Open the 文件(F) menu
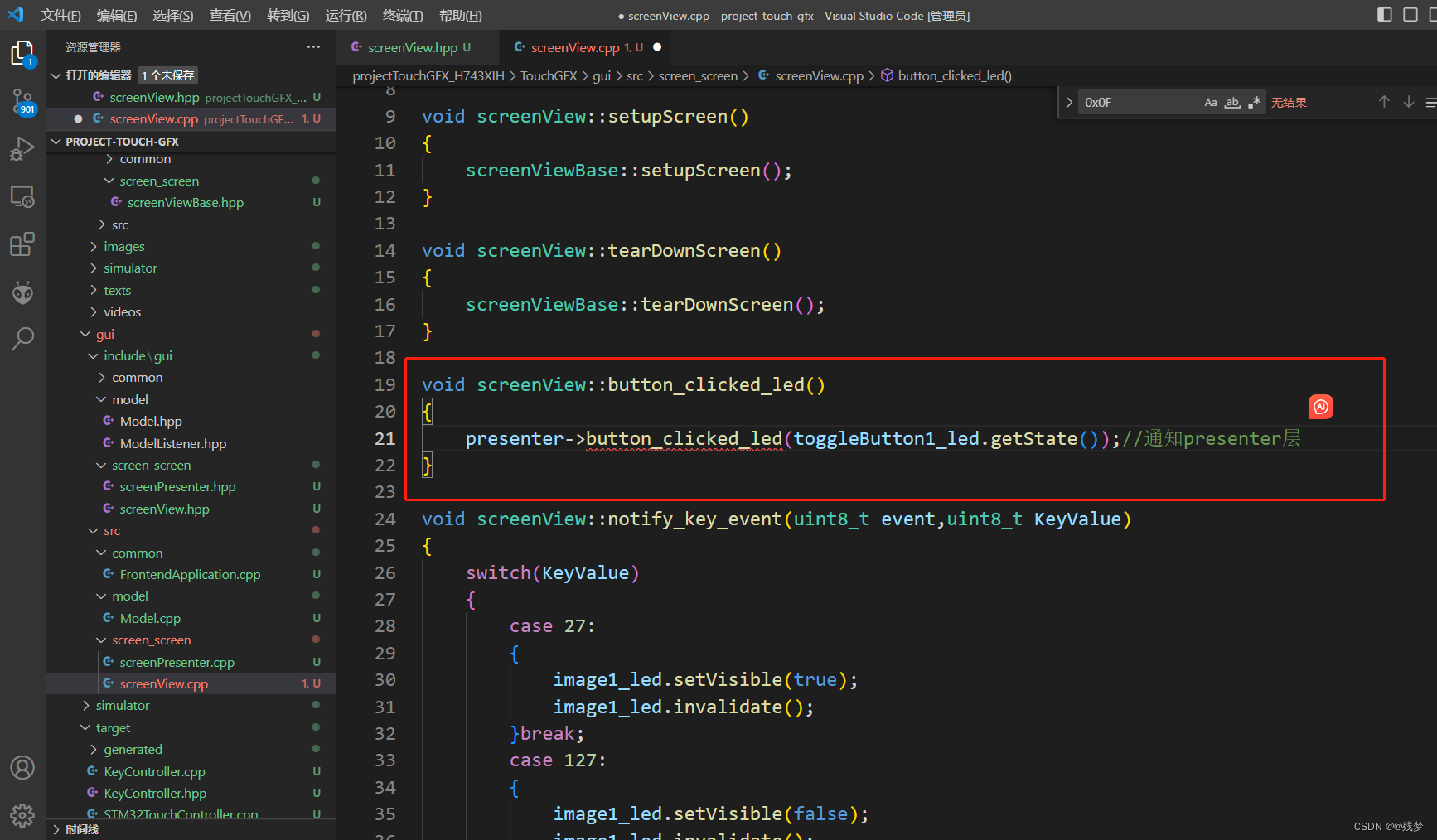Image resolution: width=1437 pixels, height=840 pixels. pyautogui.click(x=60, y=15)
